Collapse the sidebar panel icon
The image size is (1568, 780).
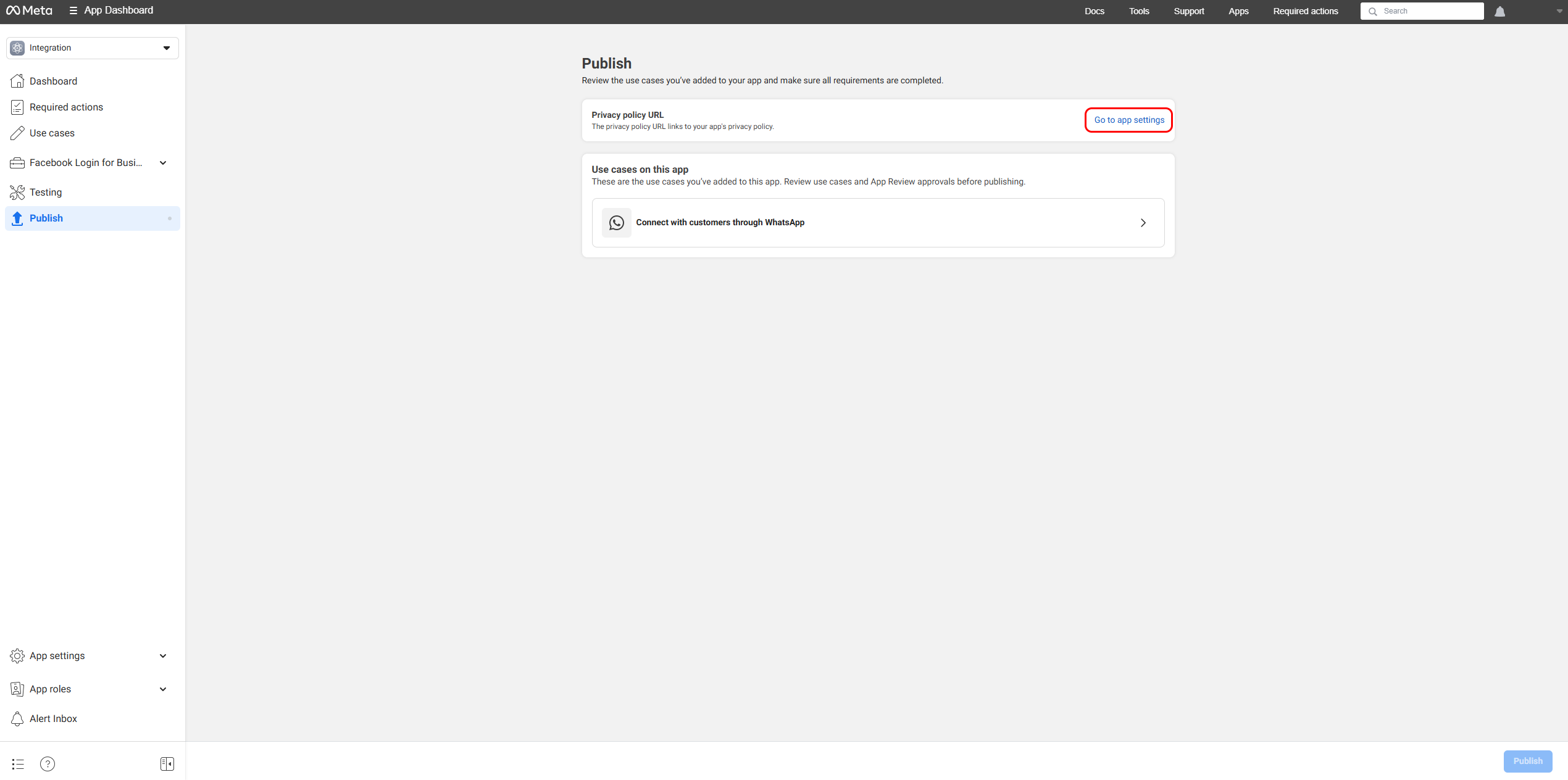tap(167, 764)
